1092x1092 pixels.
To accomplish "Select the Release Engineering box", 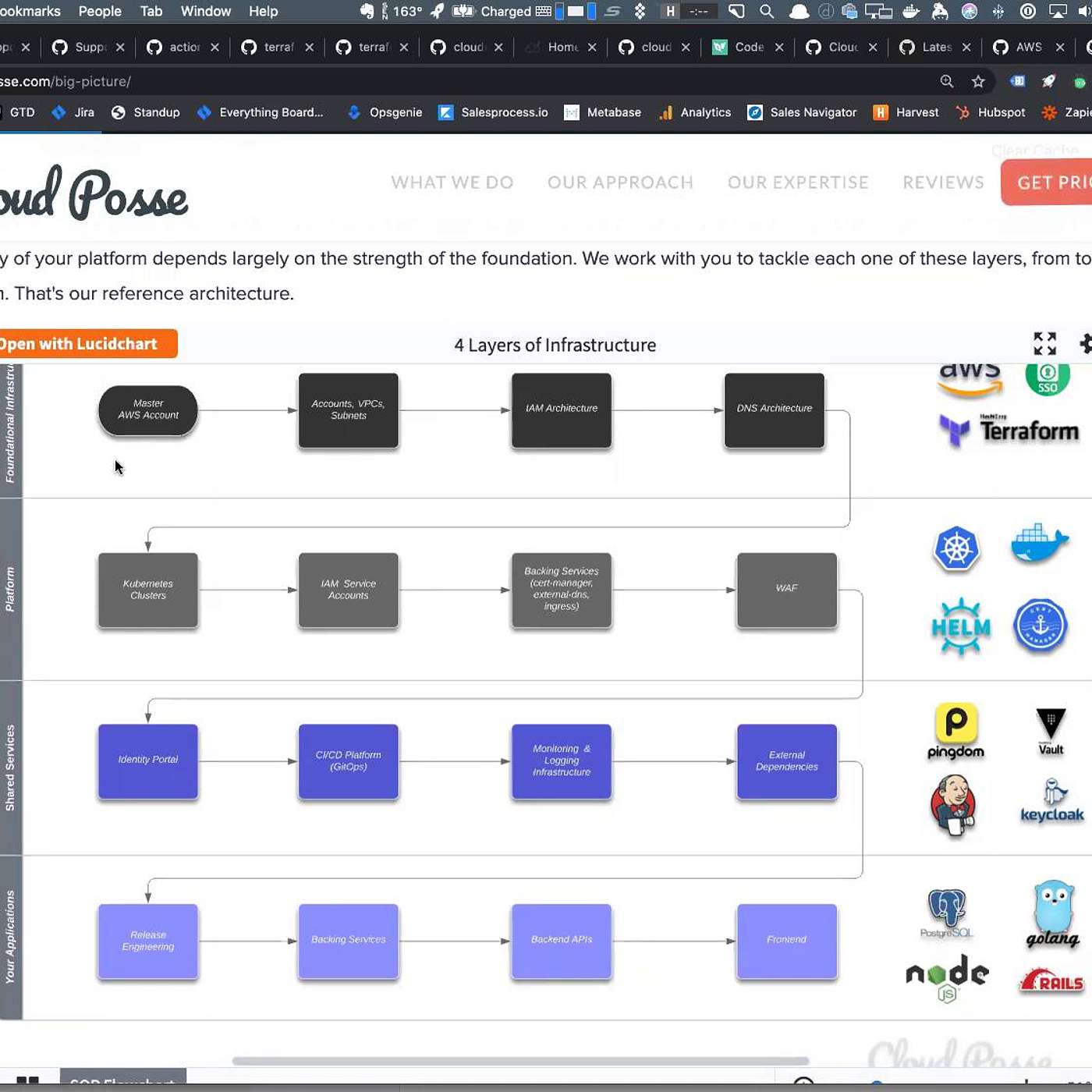I will pos(148,941).
